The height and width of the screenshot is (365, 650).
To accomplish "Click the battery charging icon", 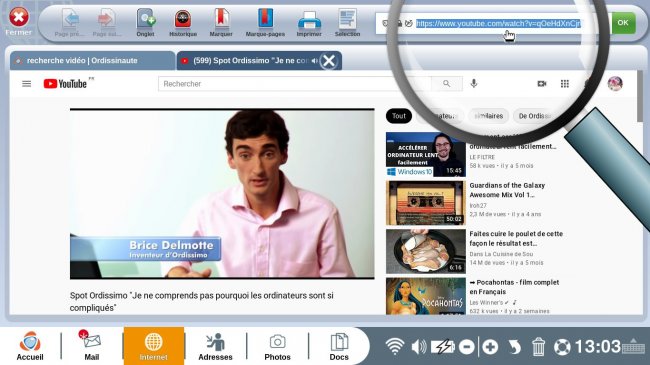I will pyautogui.click(x=442, y=347).
